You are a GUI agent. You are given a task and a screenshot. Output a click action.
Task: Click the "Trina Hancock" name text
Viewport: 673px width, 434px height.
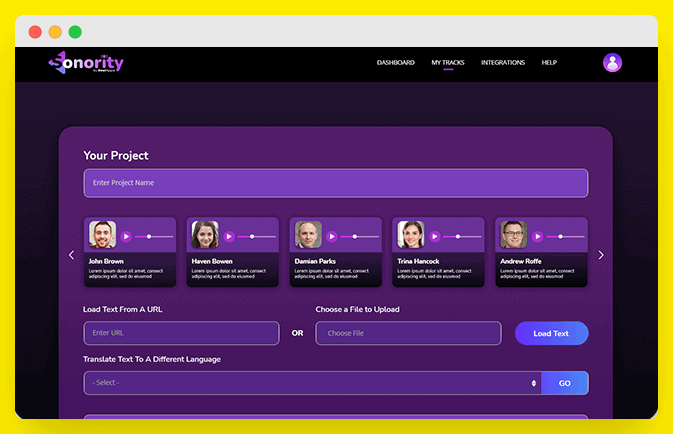pyautogui.click(x=418, y=261)
